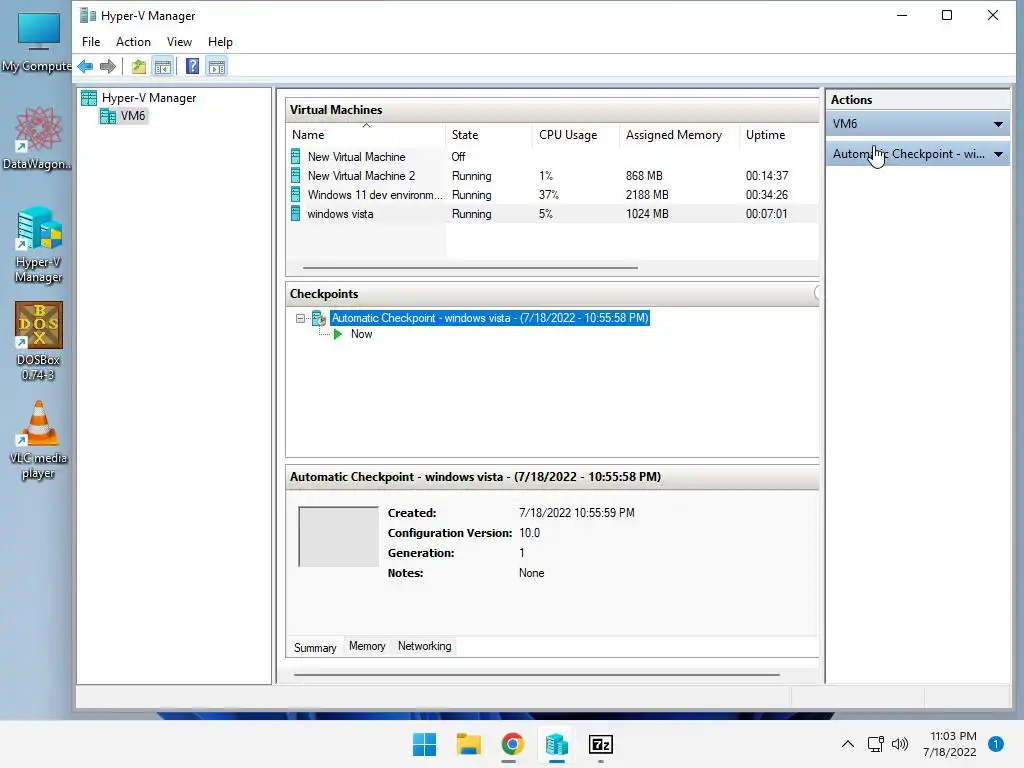Click the details pane bottom horizontal scrollbar
Image resolution: width=1024 pixels, height=768 pixels.
pyautogui.click(x=537, y=674)
